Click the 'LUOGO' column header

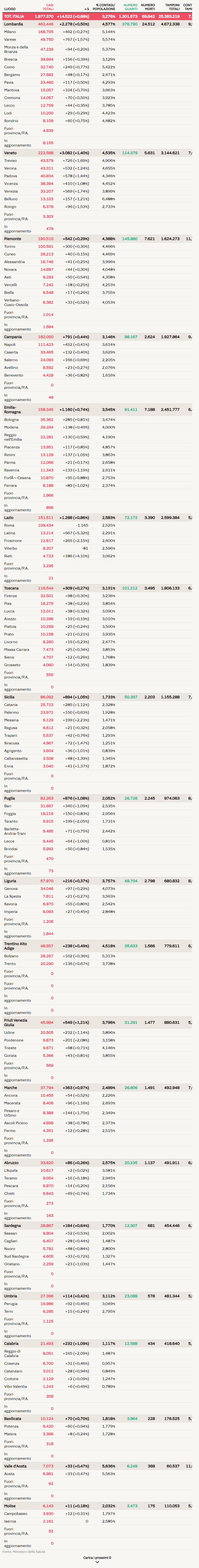click(10, 9)
